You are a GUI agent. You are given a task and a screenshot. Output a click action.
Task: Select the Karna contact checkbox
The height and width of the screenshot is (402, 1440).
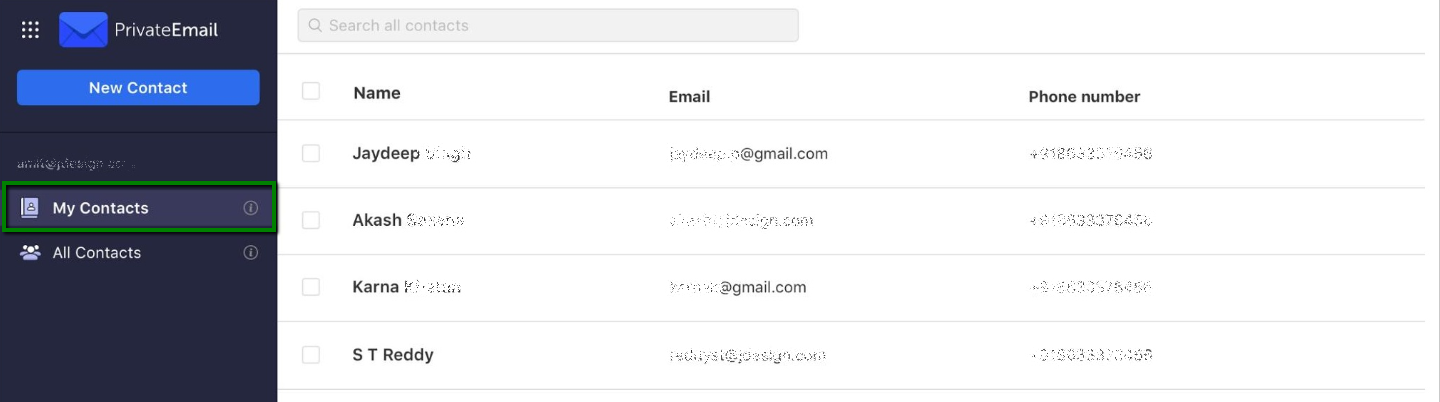311,287
